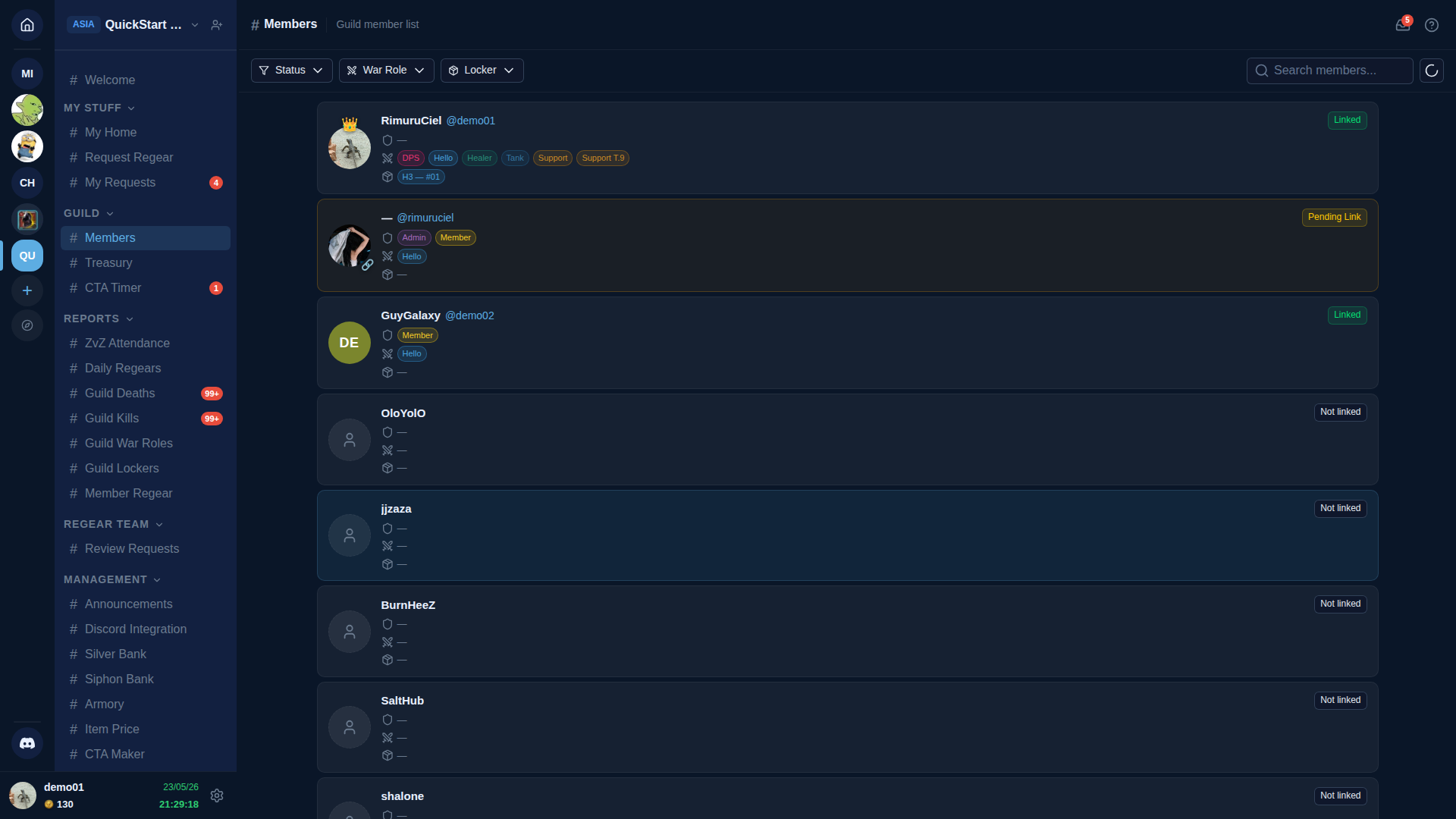Open Guild Lockers report
This screenshot has width=1456, height=819.
pyautogui.click(x=146, y=469)
